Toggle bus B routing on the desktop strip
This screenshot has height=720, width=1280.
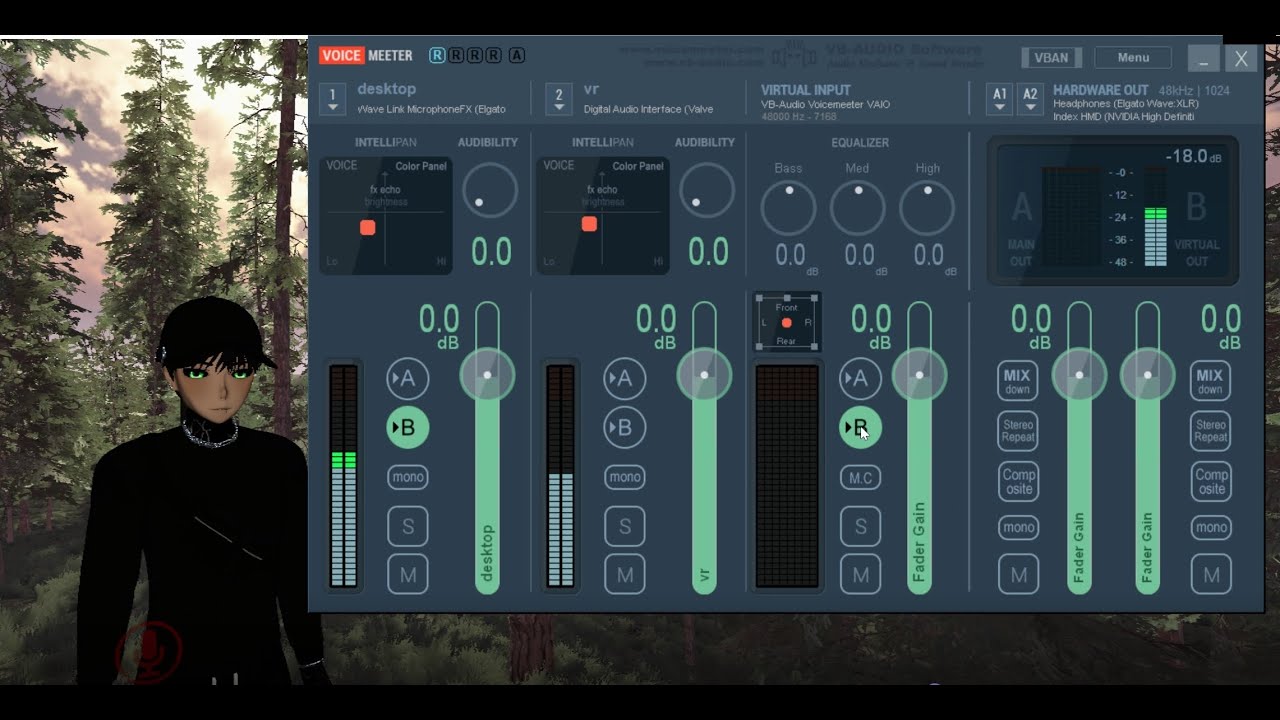point(407,428)
